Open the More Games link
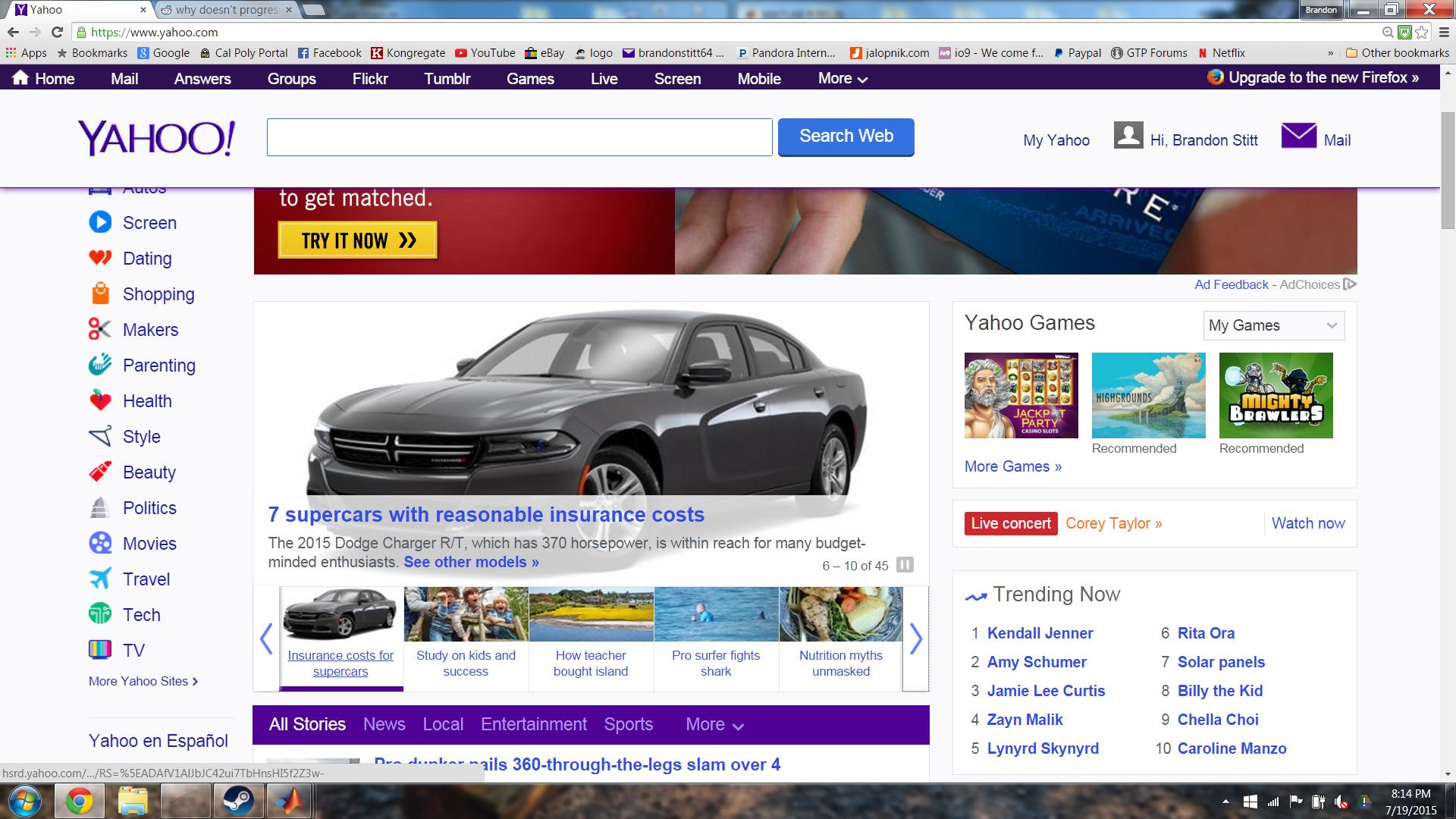This screenshot has height=819, width=1456. [1013, 466]
